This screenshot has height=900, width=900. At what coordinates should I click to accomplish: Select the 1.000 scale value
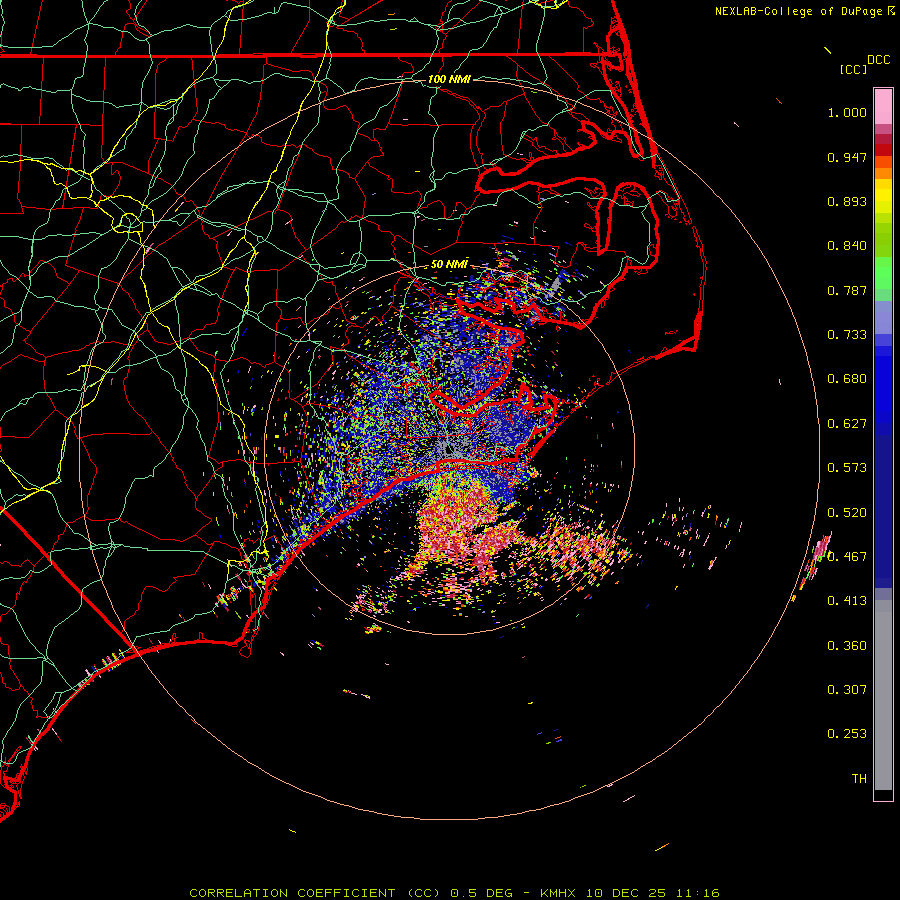click(x=847, y=112)
